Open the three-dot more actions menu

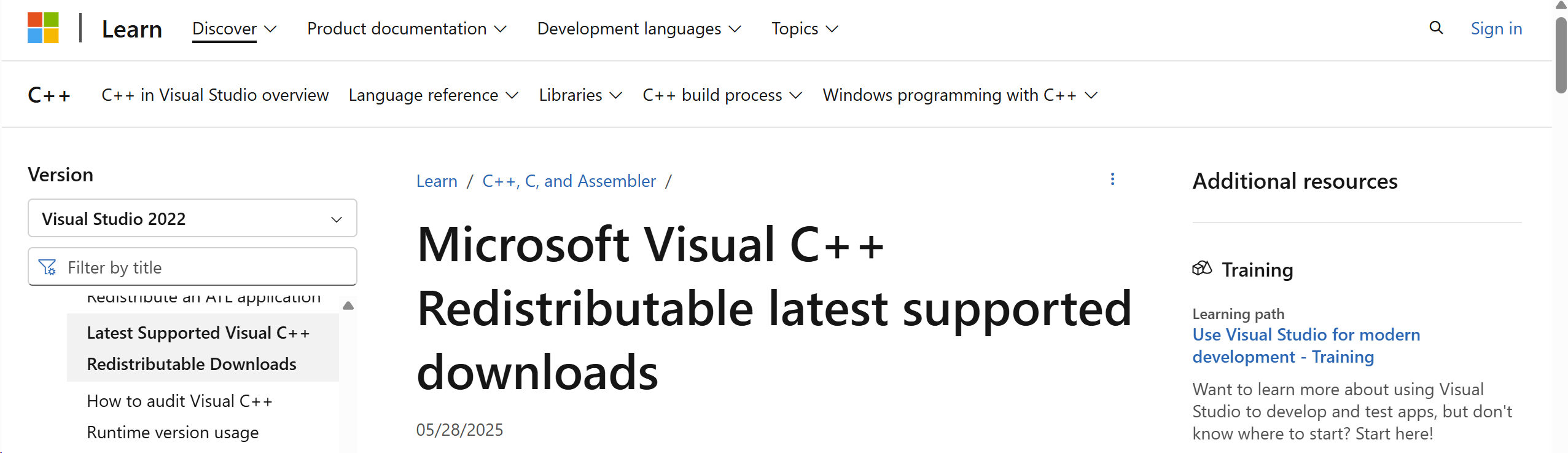[1112, 179]
